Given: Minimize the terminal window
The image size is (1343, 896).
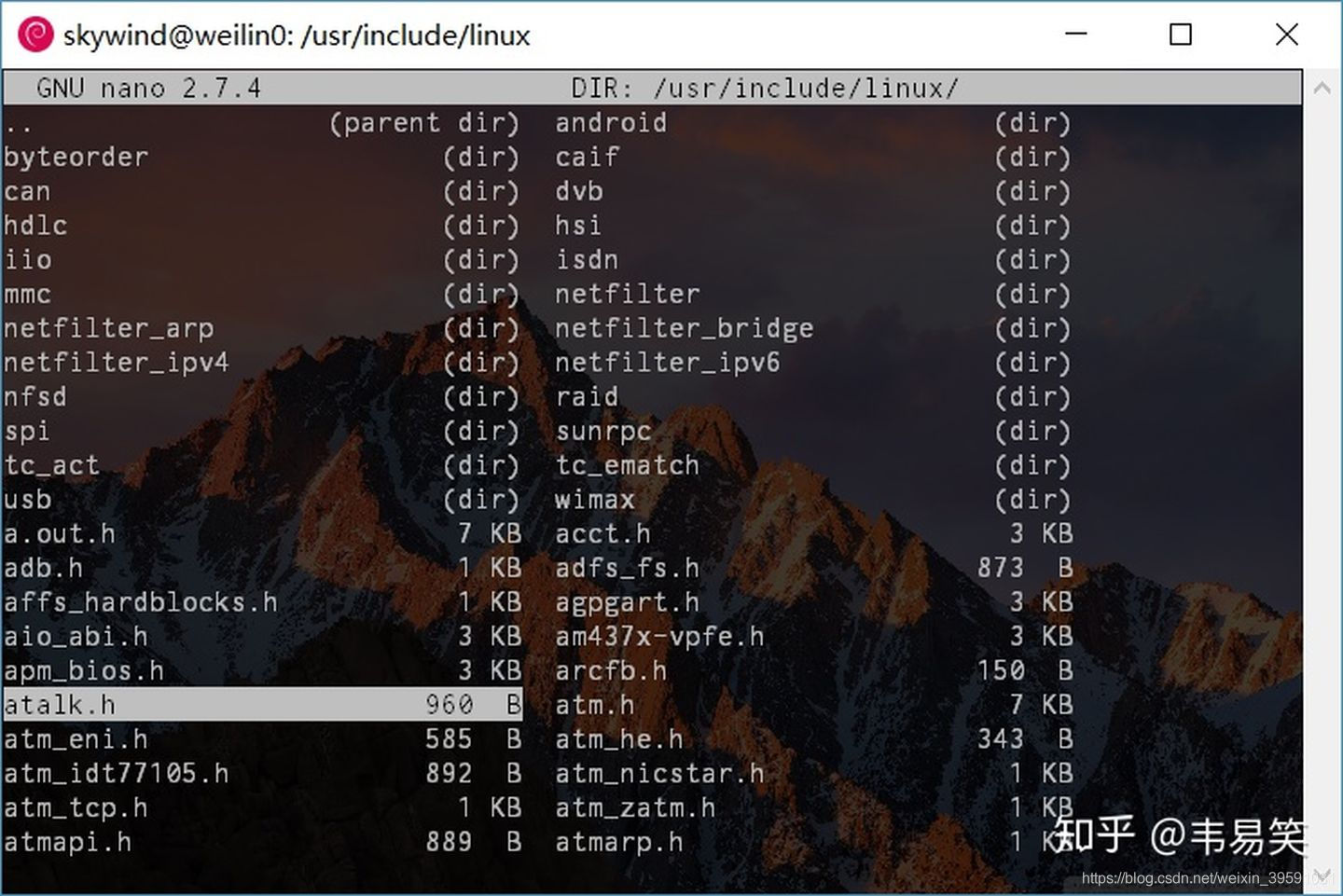Looking at the screenshot, I should click(1076, 34).
